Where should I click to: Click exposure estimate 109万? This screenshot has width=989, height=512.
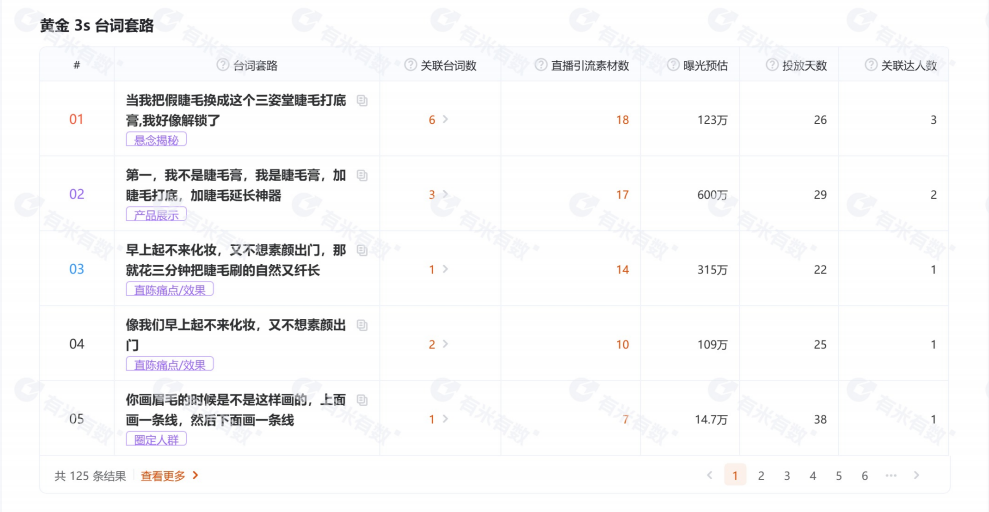[x=713, y=344]
